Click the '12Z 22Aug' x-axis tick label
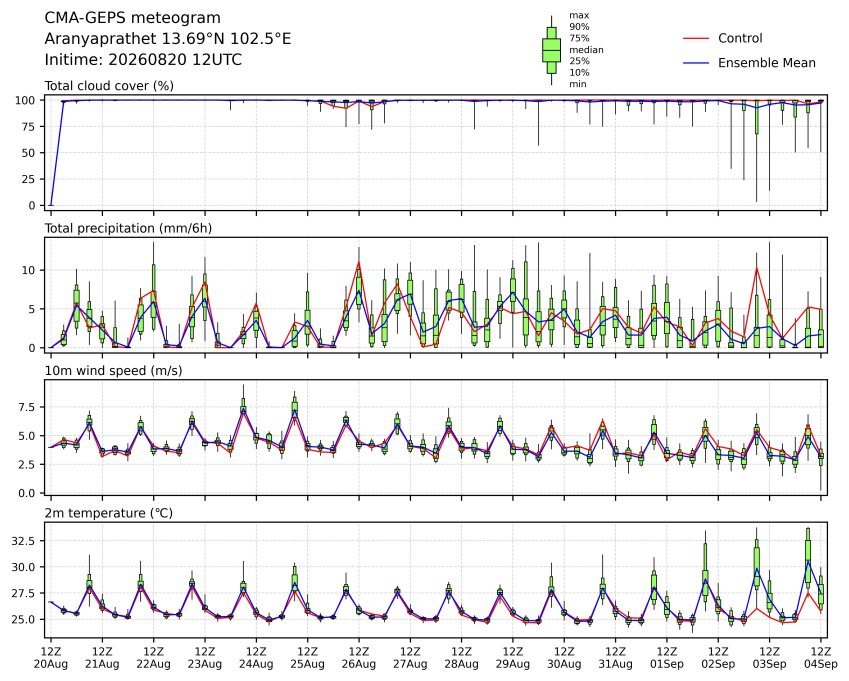The image size is (849, 681). (x=153, y=658)
